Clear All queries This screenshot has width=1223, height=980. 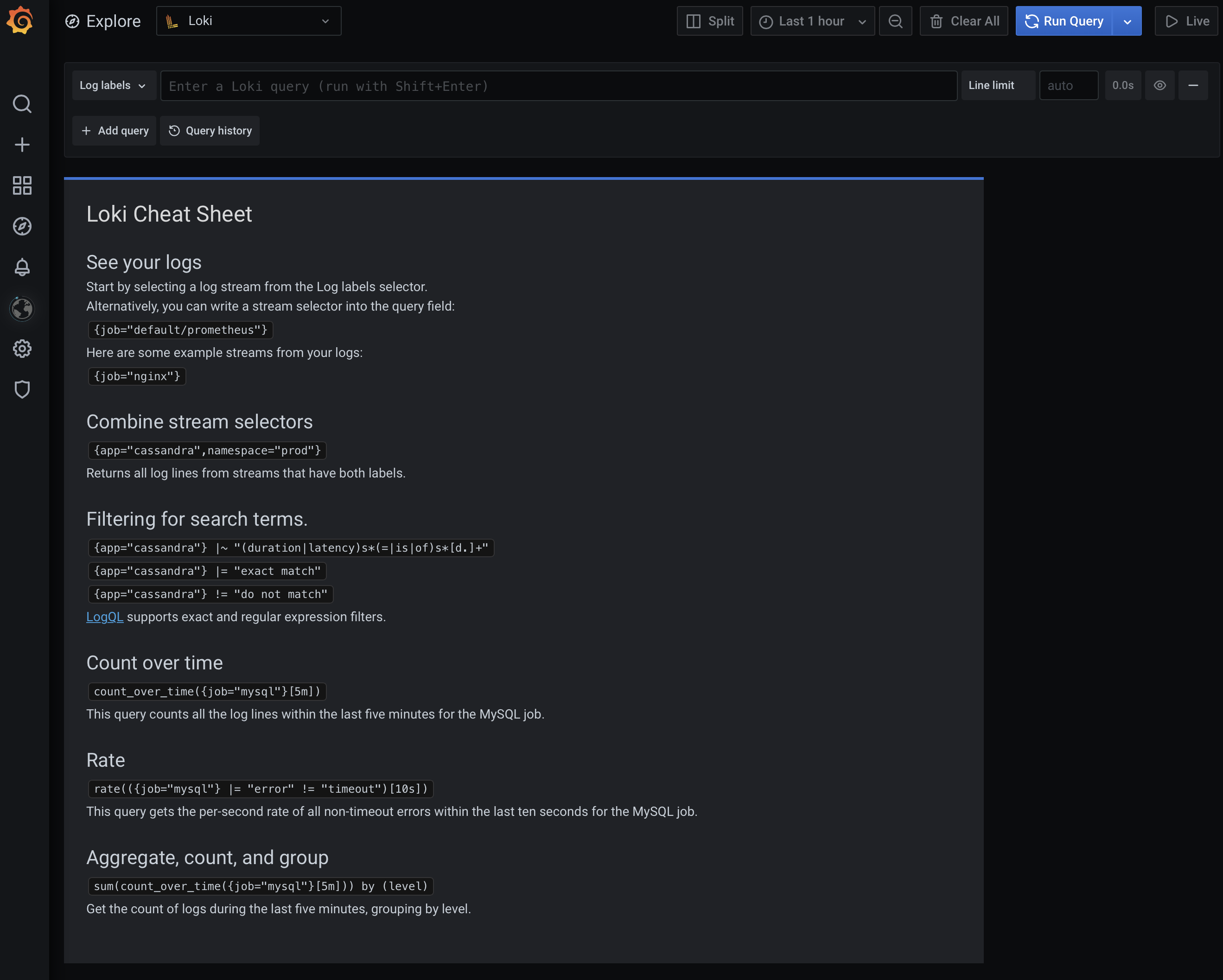pyautogui.click(x=963, y=21)
